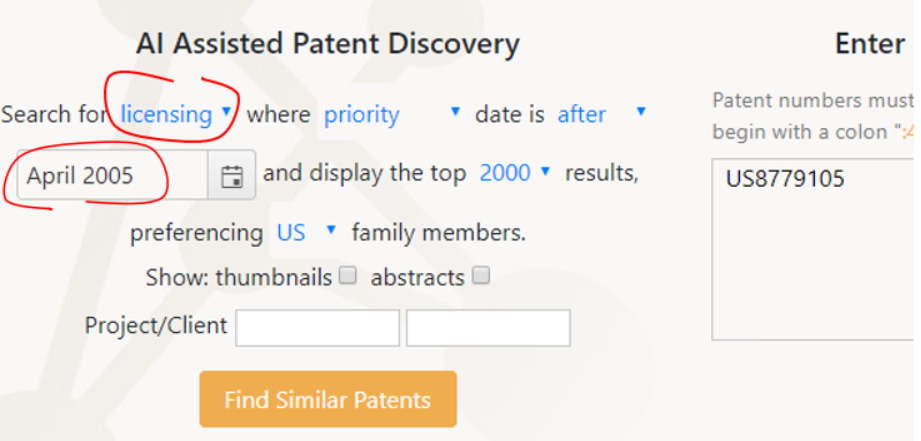This screenshot has height=441, width=921.
Task: Click the arrow beside after
Action: 641,111
